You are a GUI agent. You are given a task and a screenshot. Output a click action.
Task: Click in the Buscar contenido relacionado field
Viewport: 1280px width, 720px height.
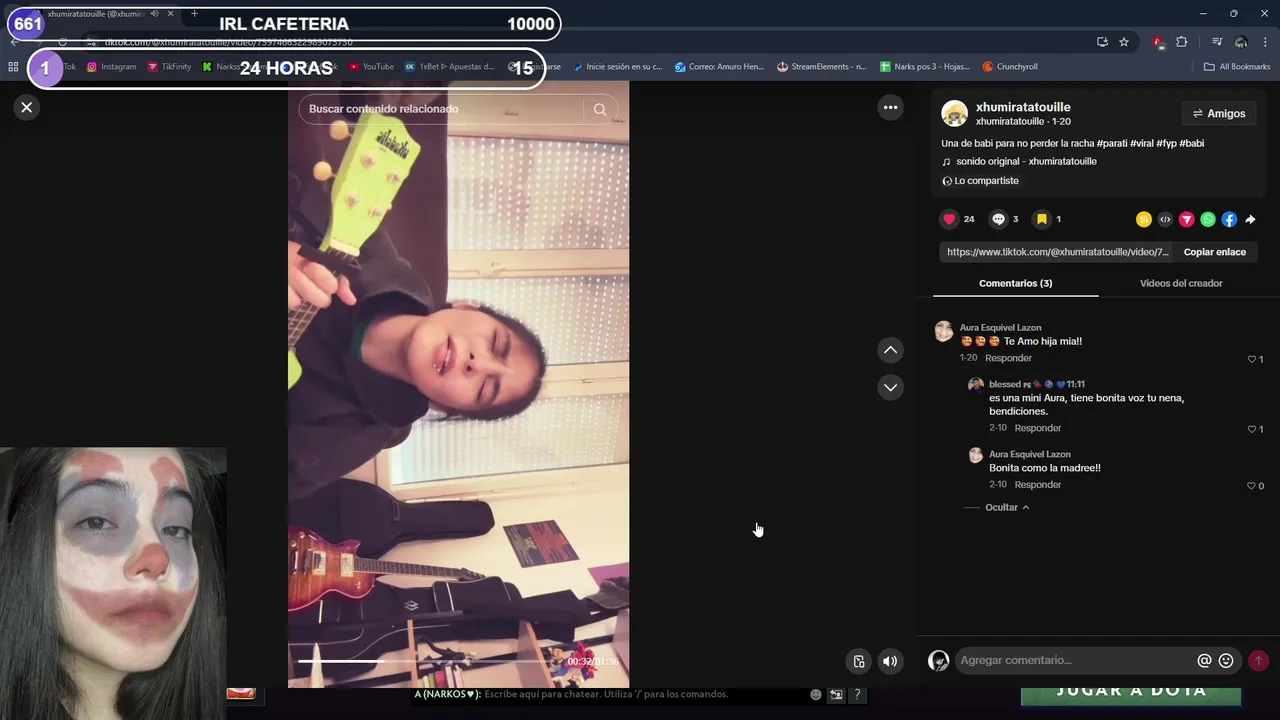pyautogui.click(x=441, y=109)
